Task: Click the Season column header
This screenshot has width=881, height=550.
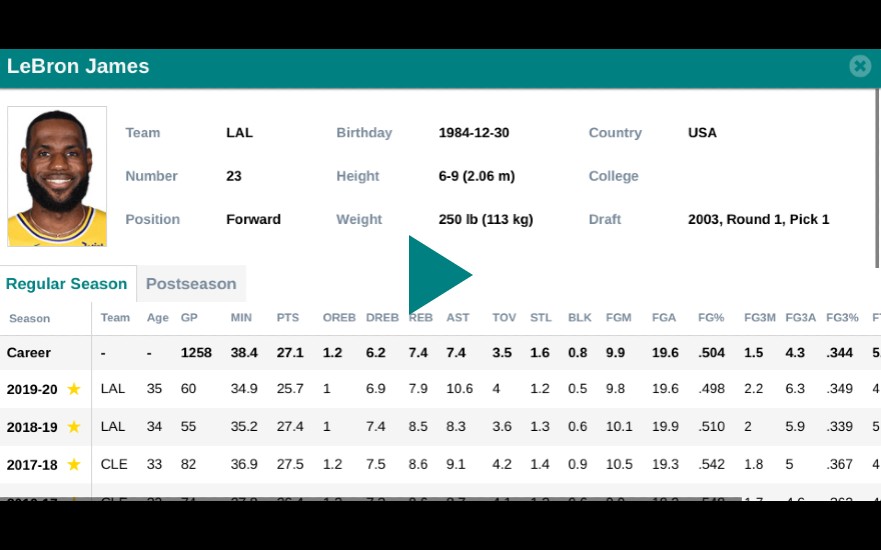Action: (29, 319)
